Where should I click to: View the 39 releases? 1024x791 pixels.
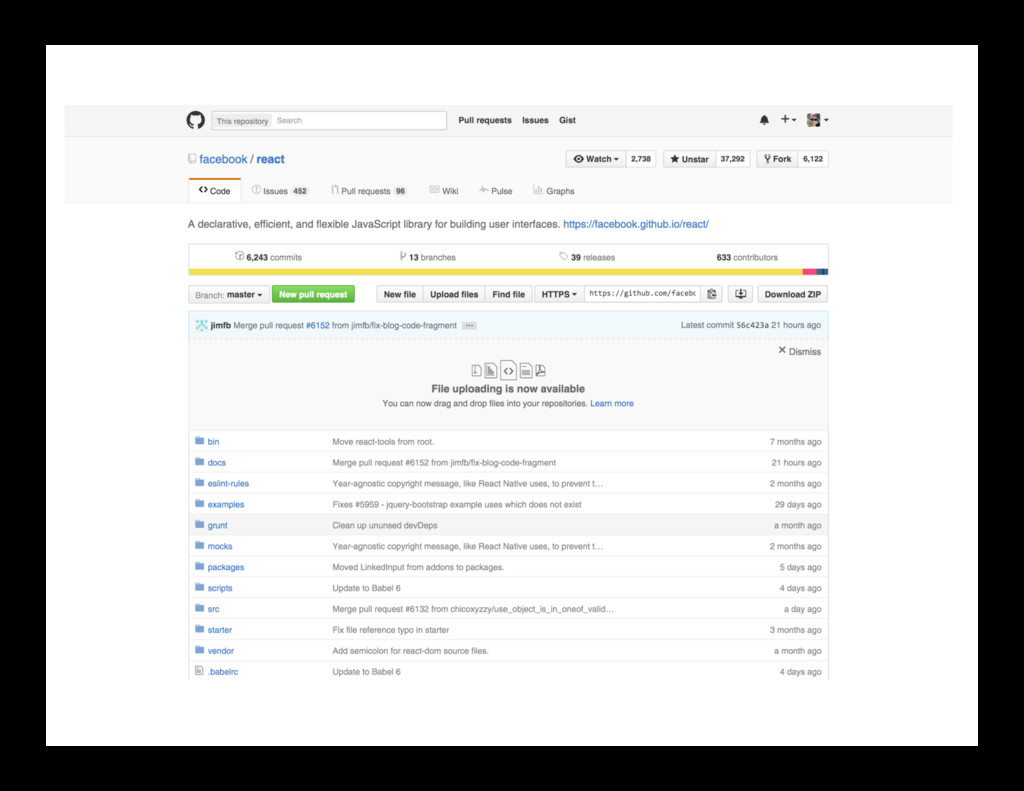click(586, 257)
